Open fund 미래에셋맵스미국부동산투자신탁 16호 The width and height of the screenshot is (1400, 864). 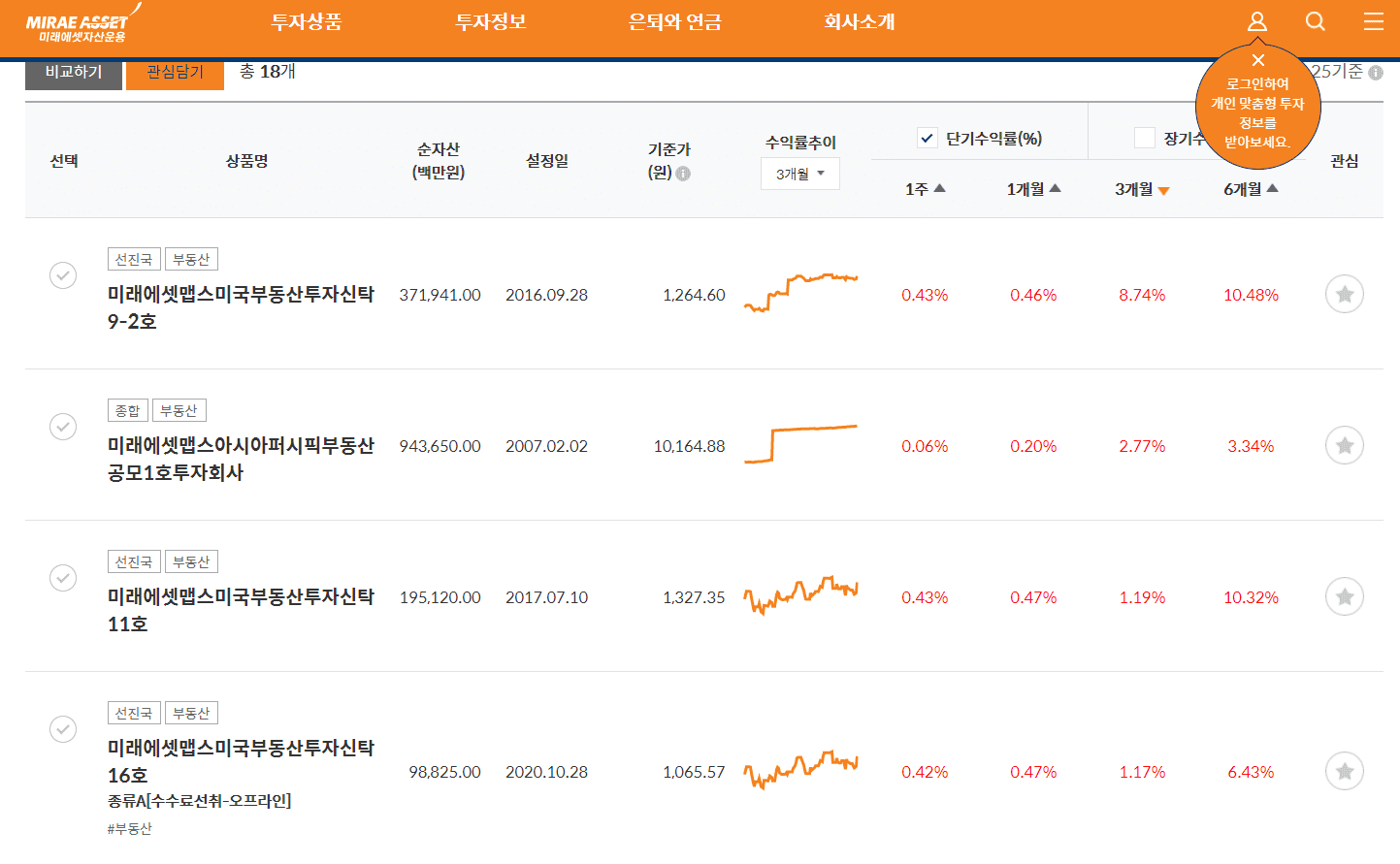coord(241,761)
